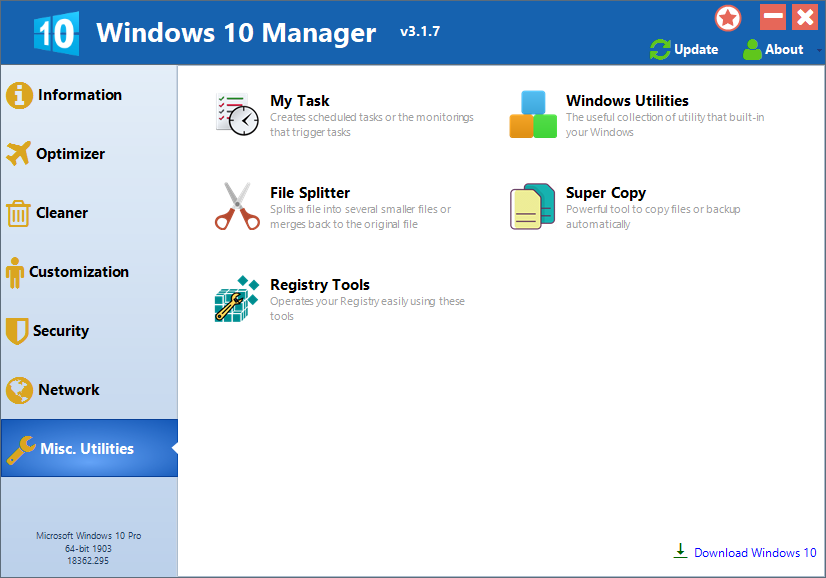Click the About button text
This screenshot has width=826, height=578.
[x=784, y=50]
